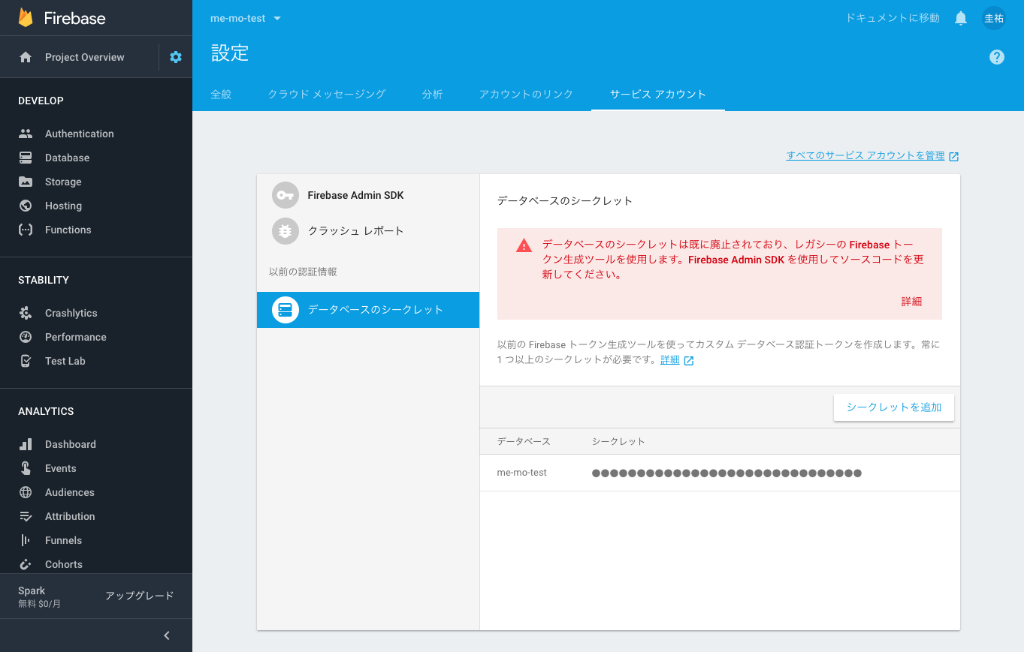Click the シークレット column header
This screenshot has width=1024, height=652.
618,442
